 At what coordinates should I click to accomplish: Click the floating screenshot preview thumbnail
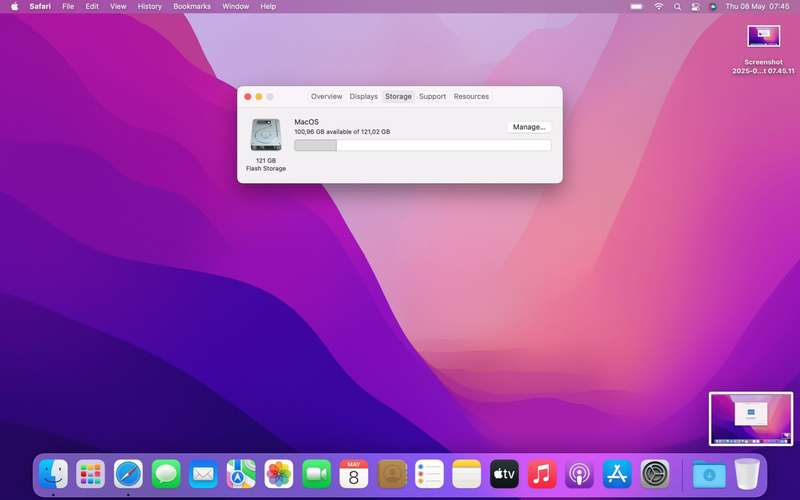coord(751,418)
